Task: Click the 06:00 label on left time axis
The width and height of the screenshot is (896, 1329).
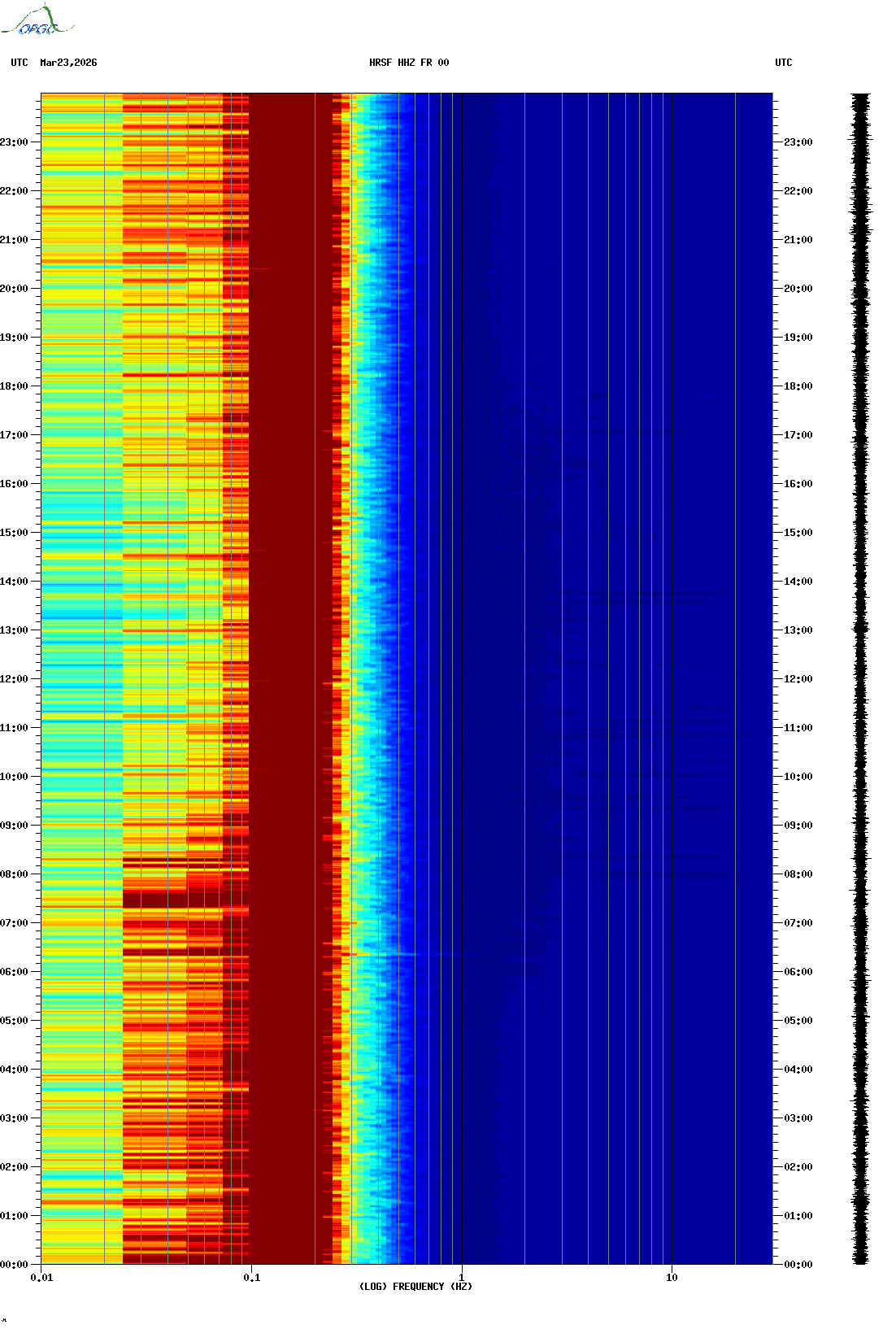Action: click(14, 972)
